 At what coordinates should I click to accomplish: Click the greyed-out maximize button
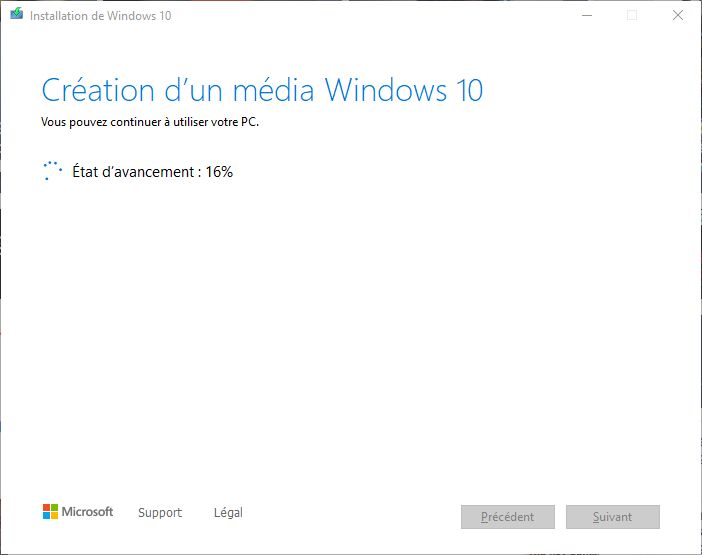click(x=631, y=16)
